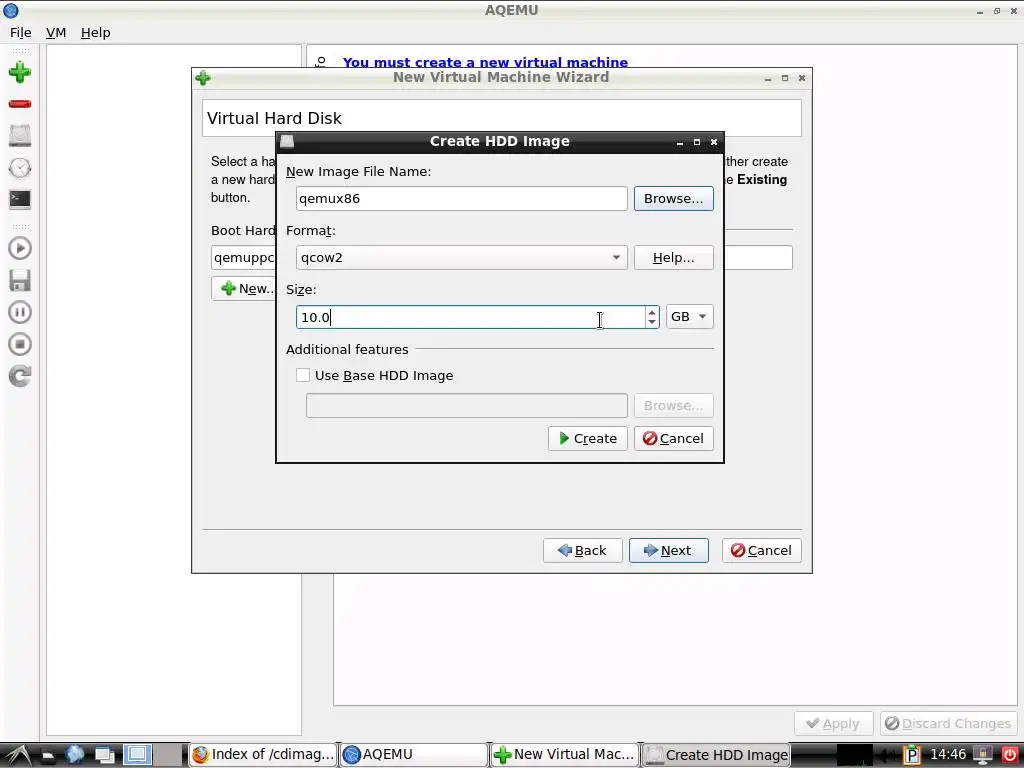
Task: Click the green plus Add VM toolbar icon
Action: click(20, 72)
